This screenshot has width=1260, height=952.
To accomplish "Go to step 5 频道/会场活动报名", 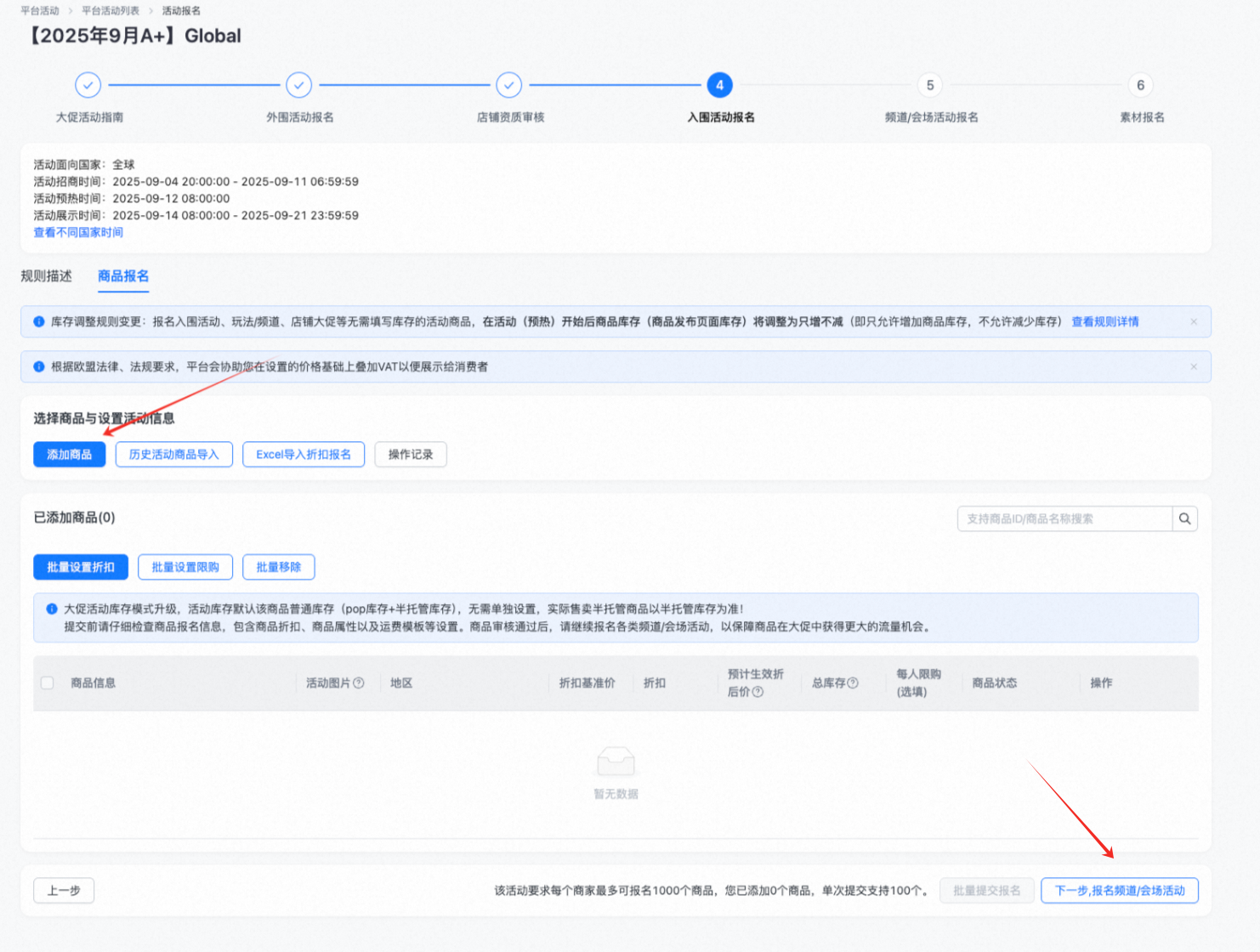I will coord(930,85).
